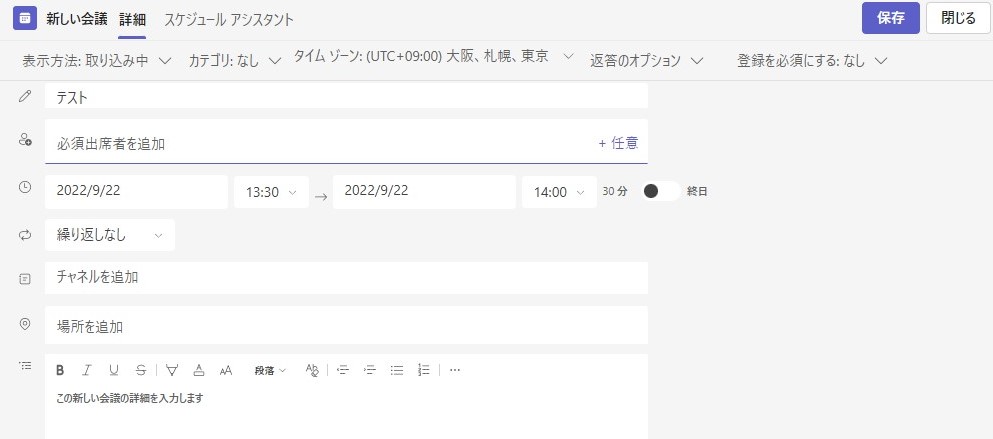The width and height of the screenshot is (993, 439).
Task: Increase paragraph indent
Action: coord(370,371)
